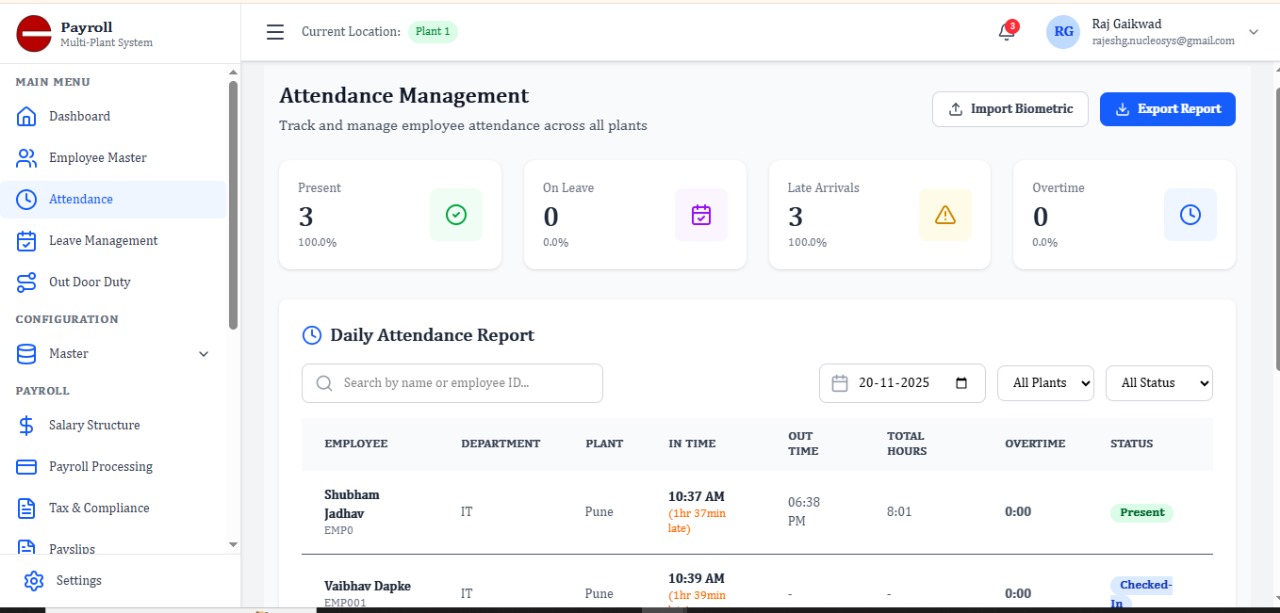Click the employee search field
This screenshot has width=1280, height=613.
[452, 383]
